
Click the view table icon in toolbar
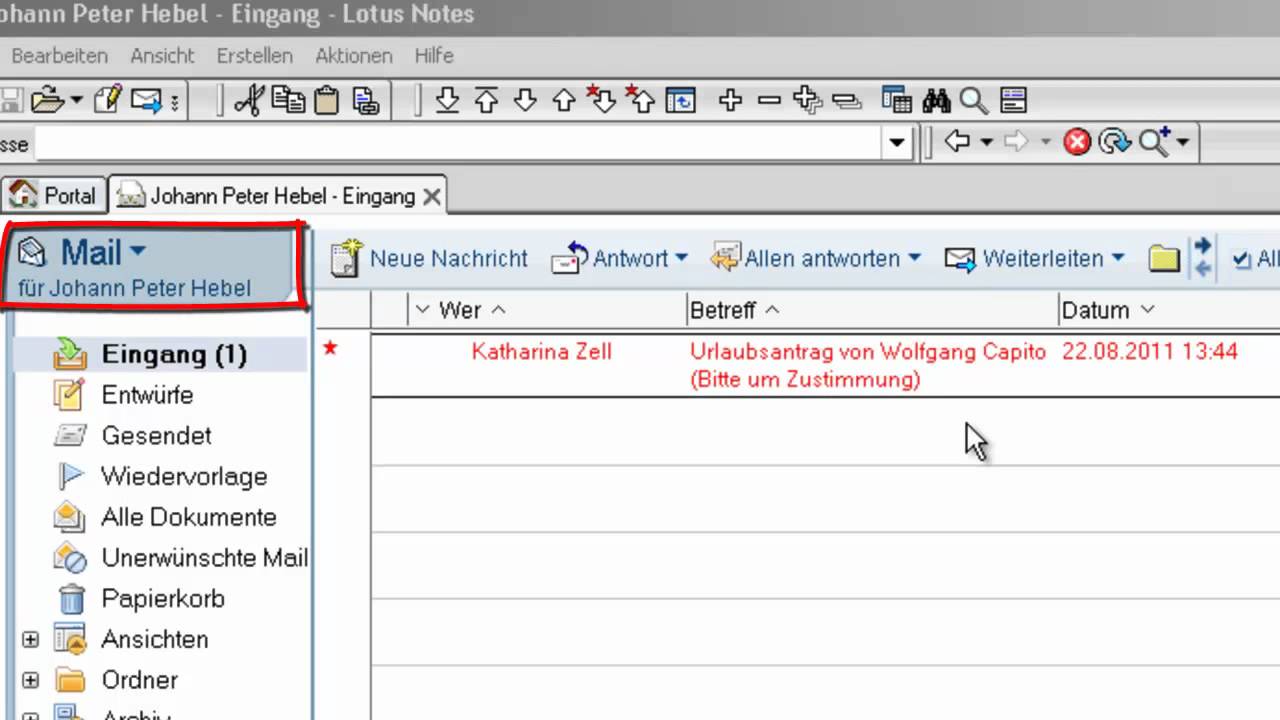point(897,100)
